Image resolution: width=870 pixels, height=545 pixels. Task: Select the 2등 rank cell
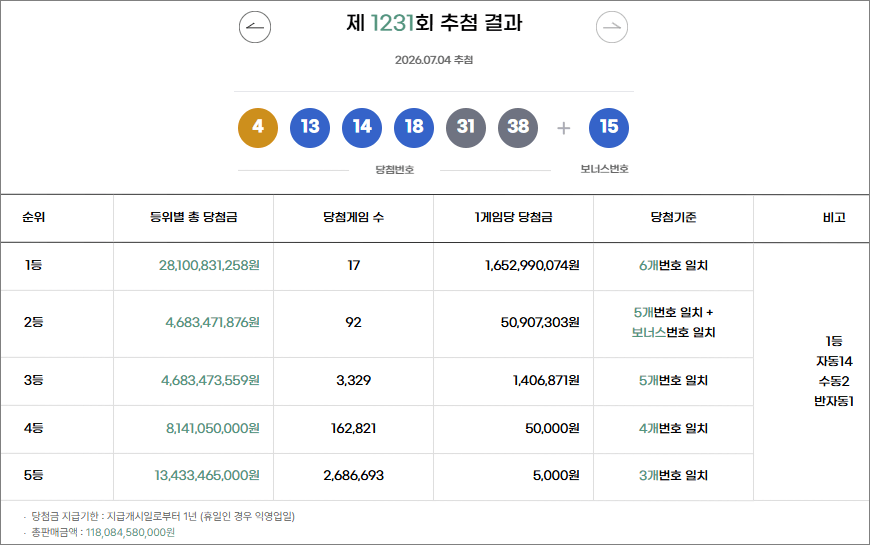pos(33,322)
